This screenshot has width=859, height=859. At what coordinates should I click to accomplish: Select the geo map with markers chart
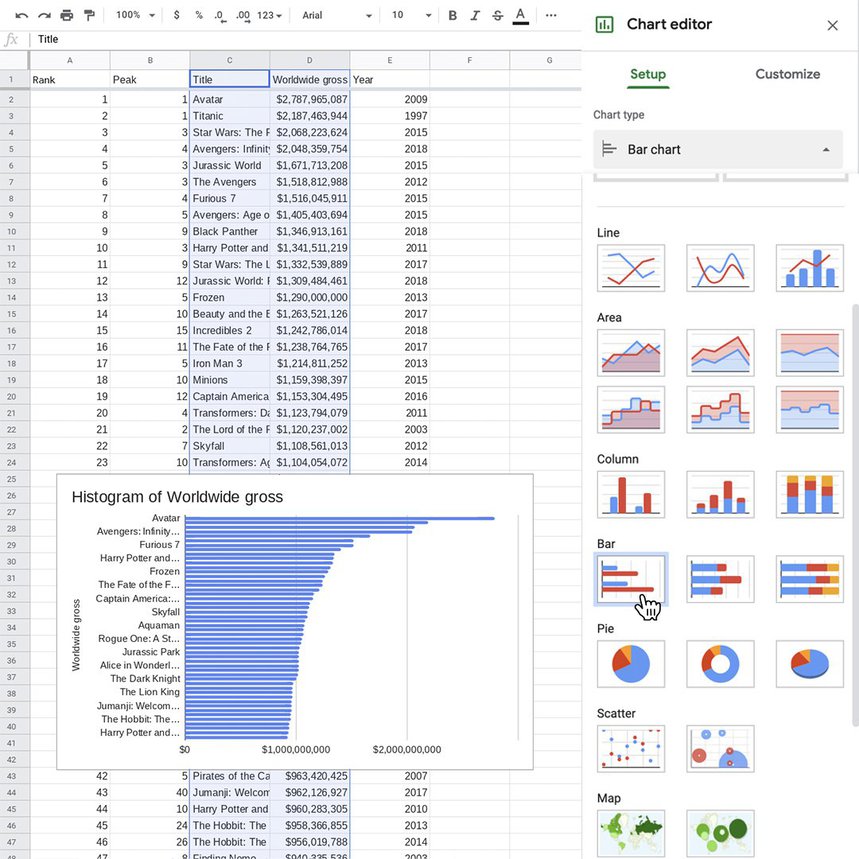click(720, 833)
